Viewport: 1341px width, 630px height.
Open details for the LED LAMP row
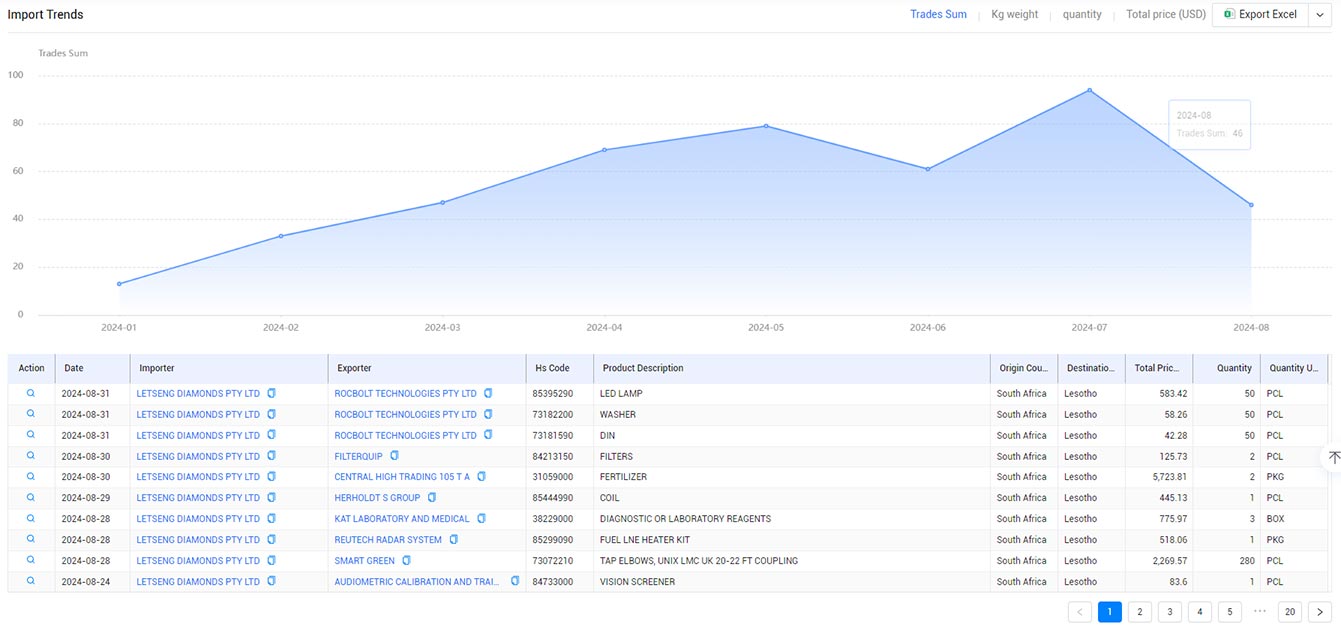click(x=31, y=393)
